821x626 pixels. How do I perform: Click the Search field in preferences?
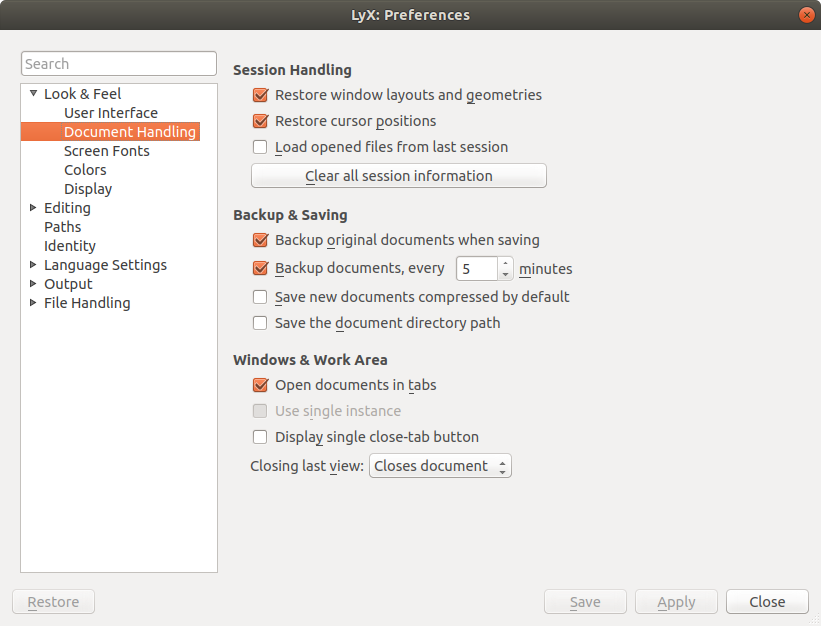tap(119, 64)
